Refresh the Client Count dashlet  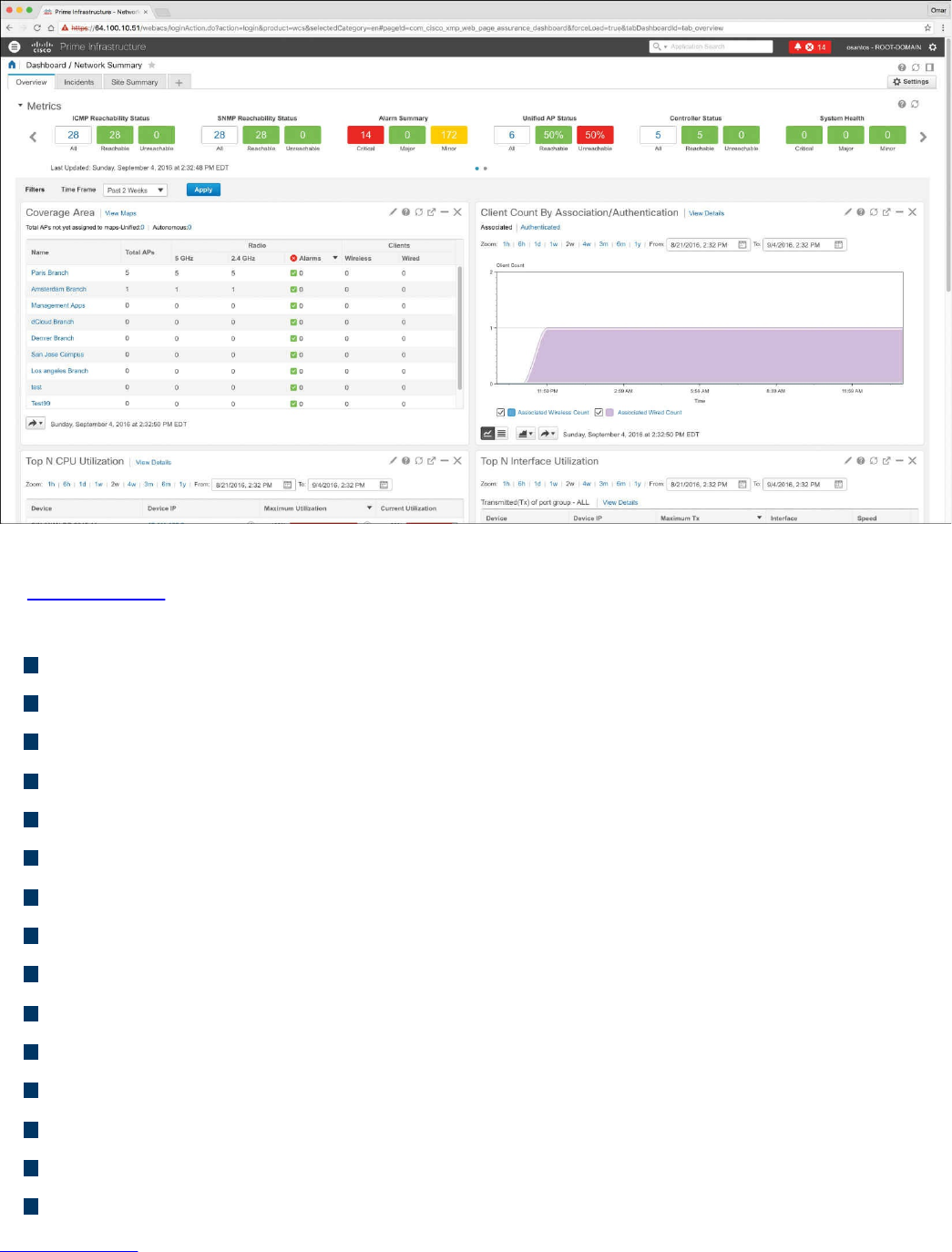pyautogui.click(x=873, y=211)
